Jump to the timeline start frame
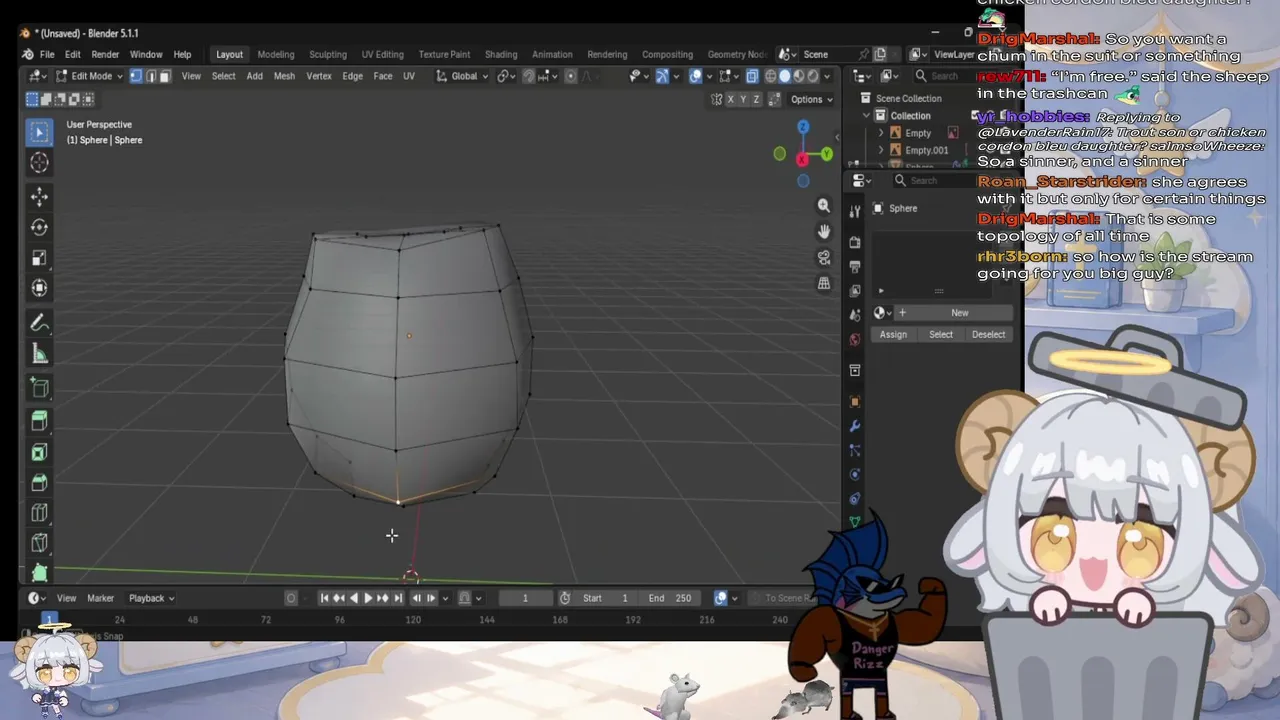Screen dimensions: 1280x720 [x=324, y=598]
